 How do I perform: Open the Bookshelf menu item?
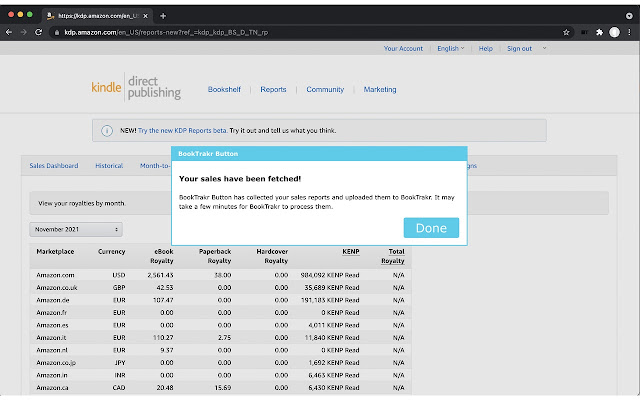[224, 89]
